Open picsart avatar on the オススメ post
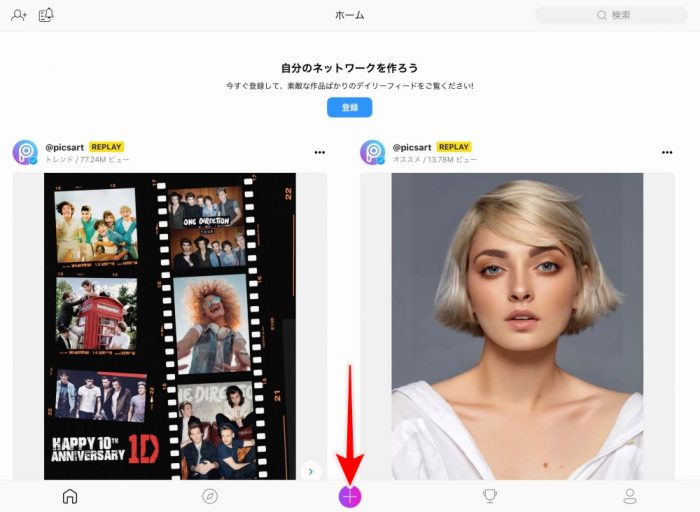 pyautogui.click(x=372, y=152)
